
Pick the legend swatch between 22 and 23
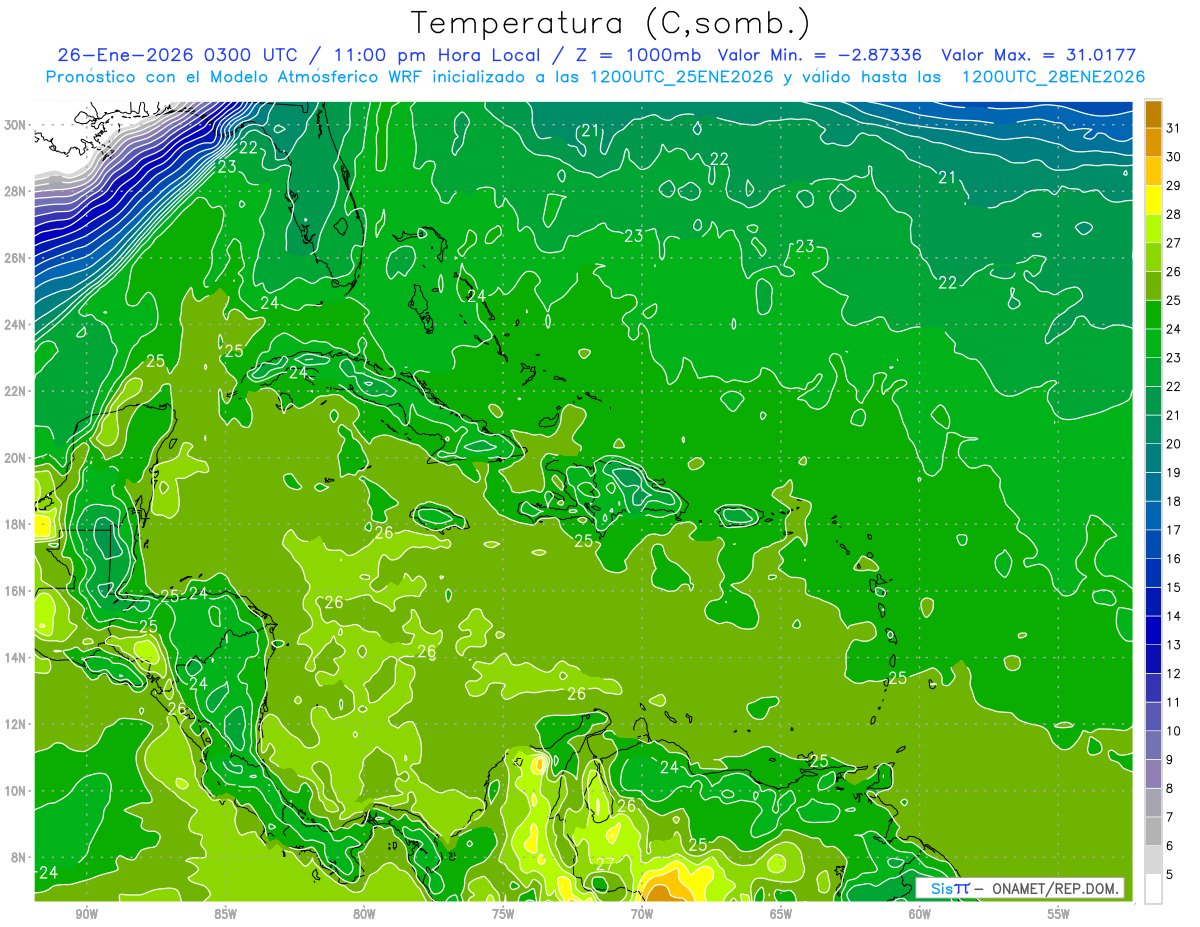[x=1153, y=372]
